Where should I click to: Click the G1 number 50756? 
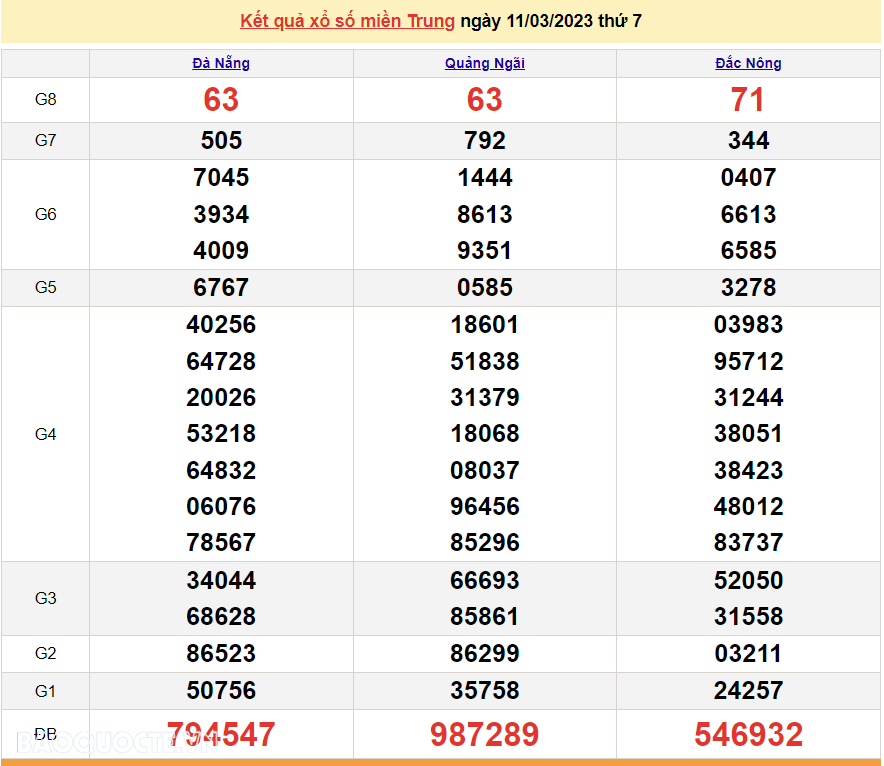(221, 691)
